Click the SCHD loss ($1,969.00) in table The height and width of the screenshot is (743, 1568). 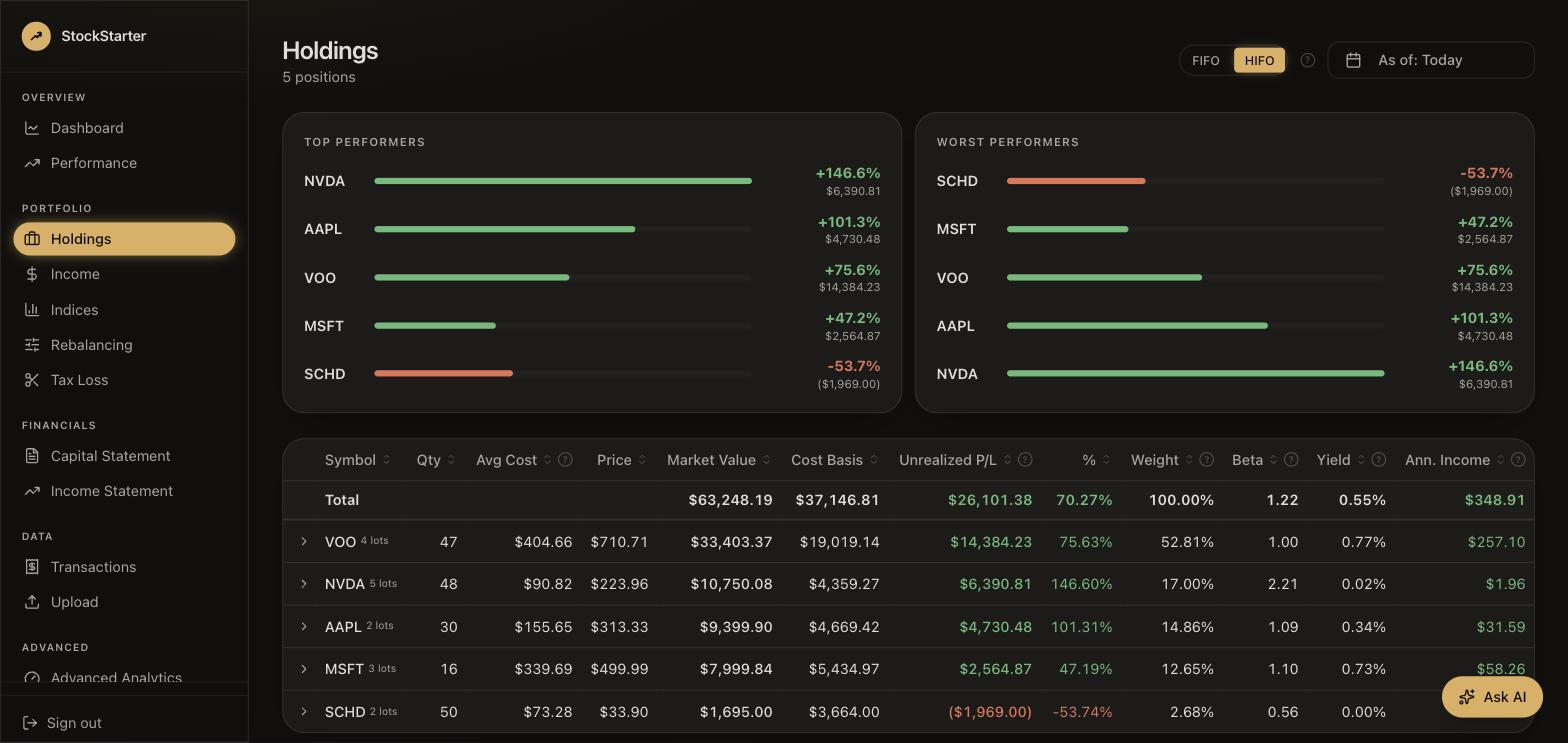(x=989, y=712)
